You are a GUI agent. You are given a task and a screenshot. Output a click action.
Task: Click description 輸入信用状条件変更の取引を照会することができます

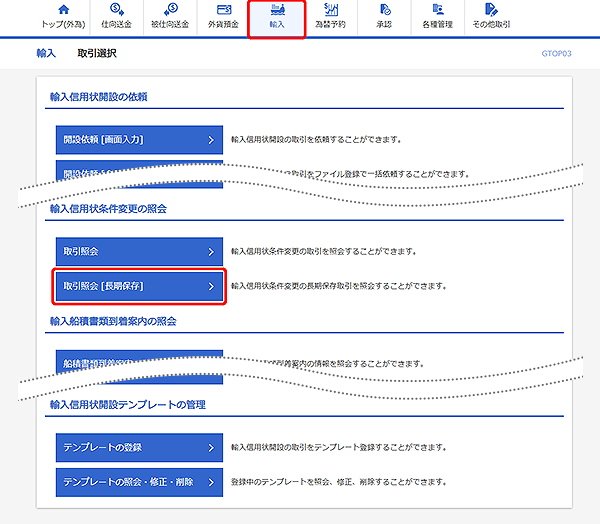(x=324, y=251)
